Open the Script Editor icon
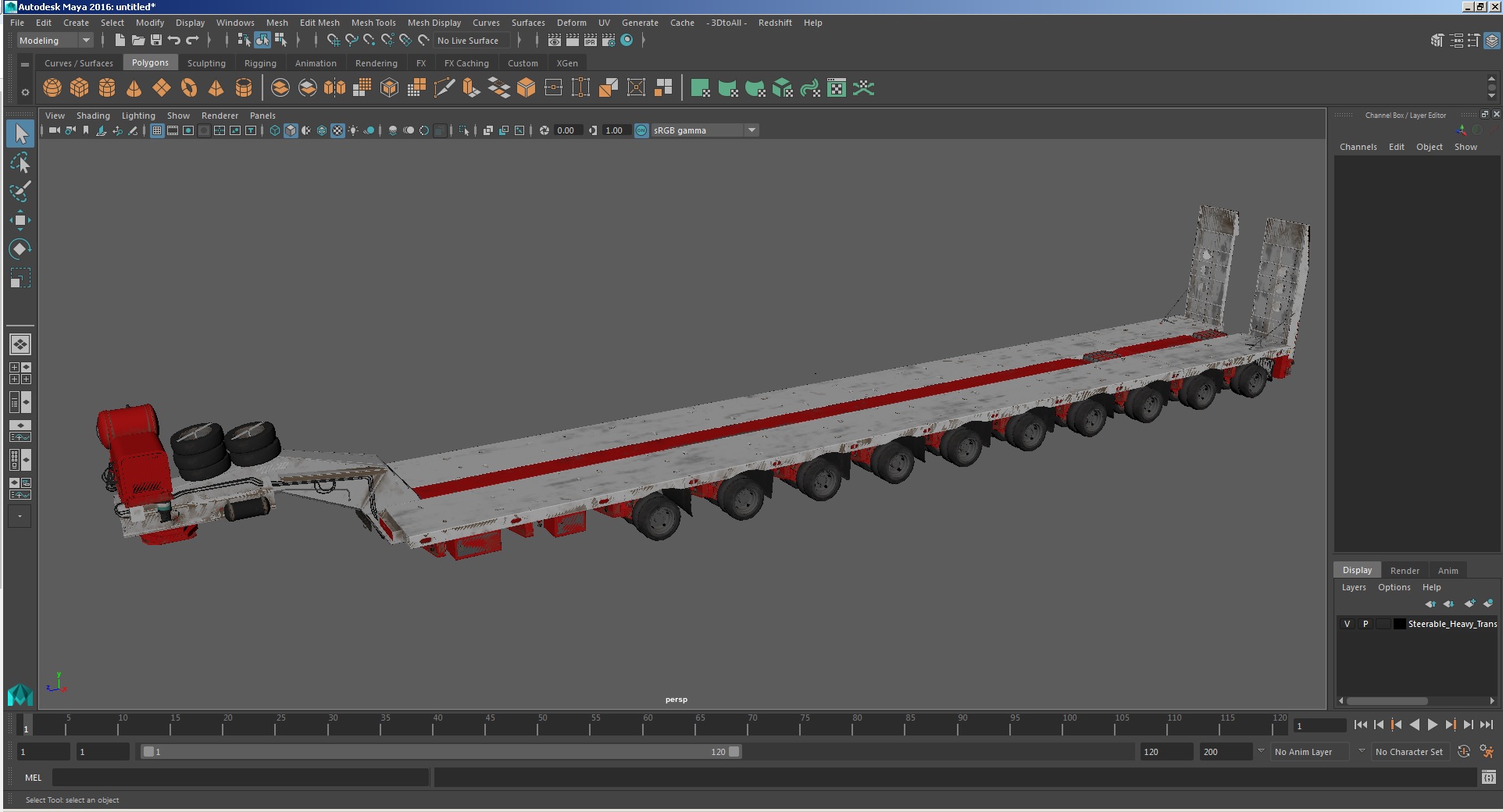The width and height of the screenshot is (1503, 812). (1489, 777)
